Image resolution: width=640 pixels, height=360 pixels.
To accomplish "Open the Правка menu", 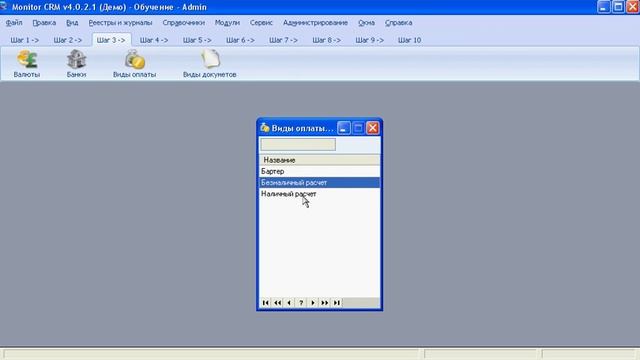I will tap(44, 23).
